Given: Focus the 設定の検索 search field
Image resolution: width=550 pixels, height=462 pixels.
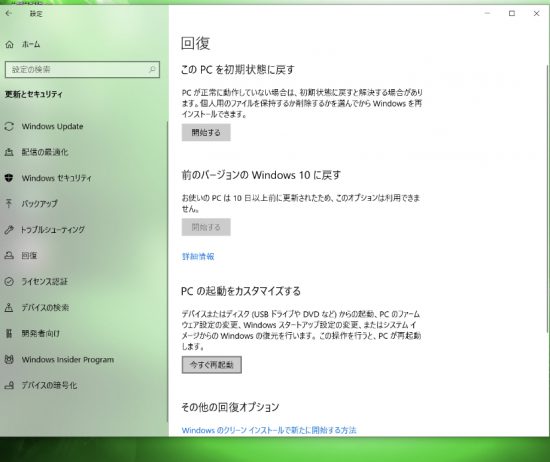Looking at the screenshot, I should pos(82,69).
